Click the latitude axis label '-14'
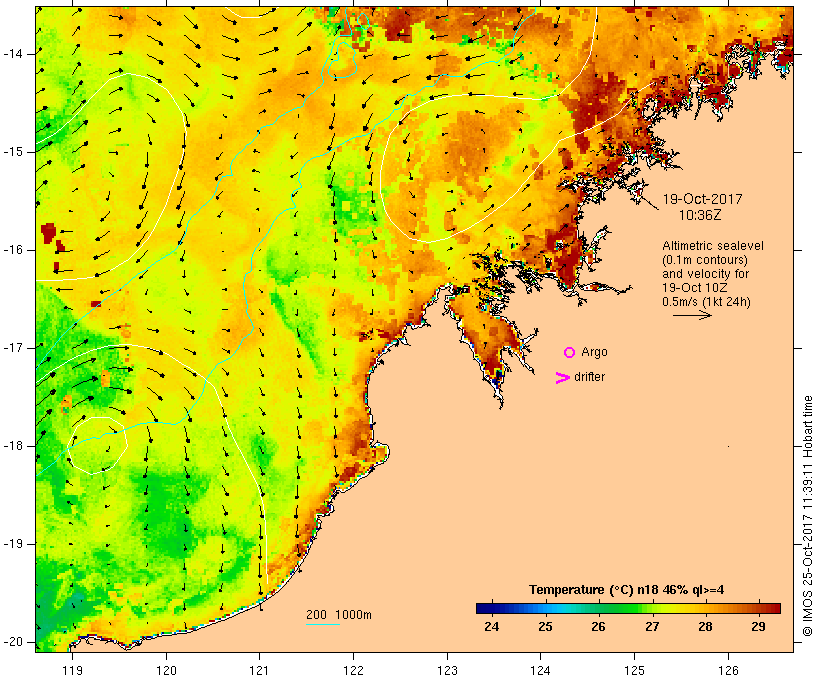Viewport: 820px width, 680px height. (x=12, y=54)
